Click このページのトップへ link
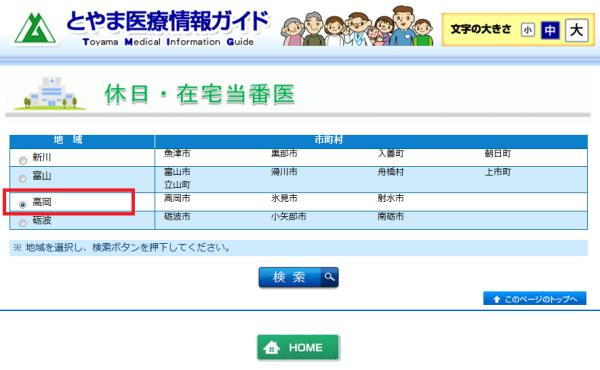This screenshot has width=600, height=370. coord(535,299)
